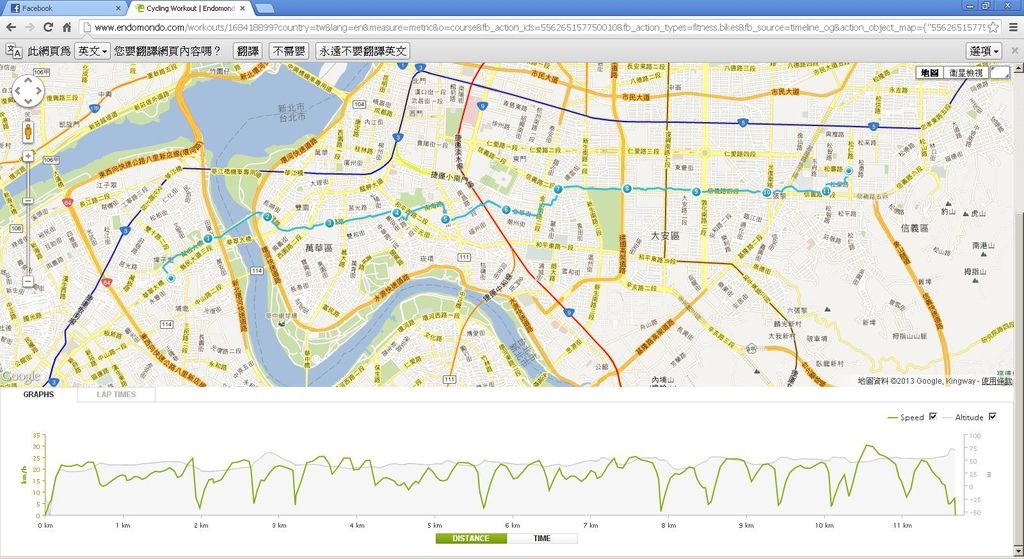This screenshot has height=559, width=1024.
Task: Pan the map up arrow
Action: click(27, 81)
